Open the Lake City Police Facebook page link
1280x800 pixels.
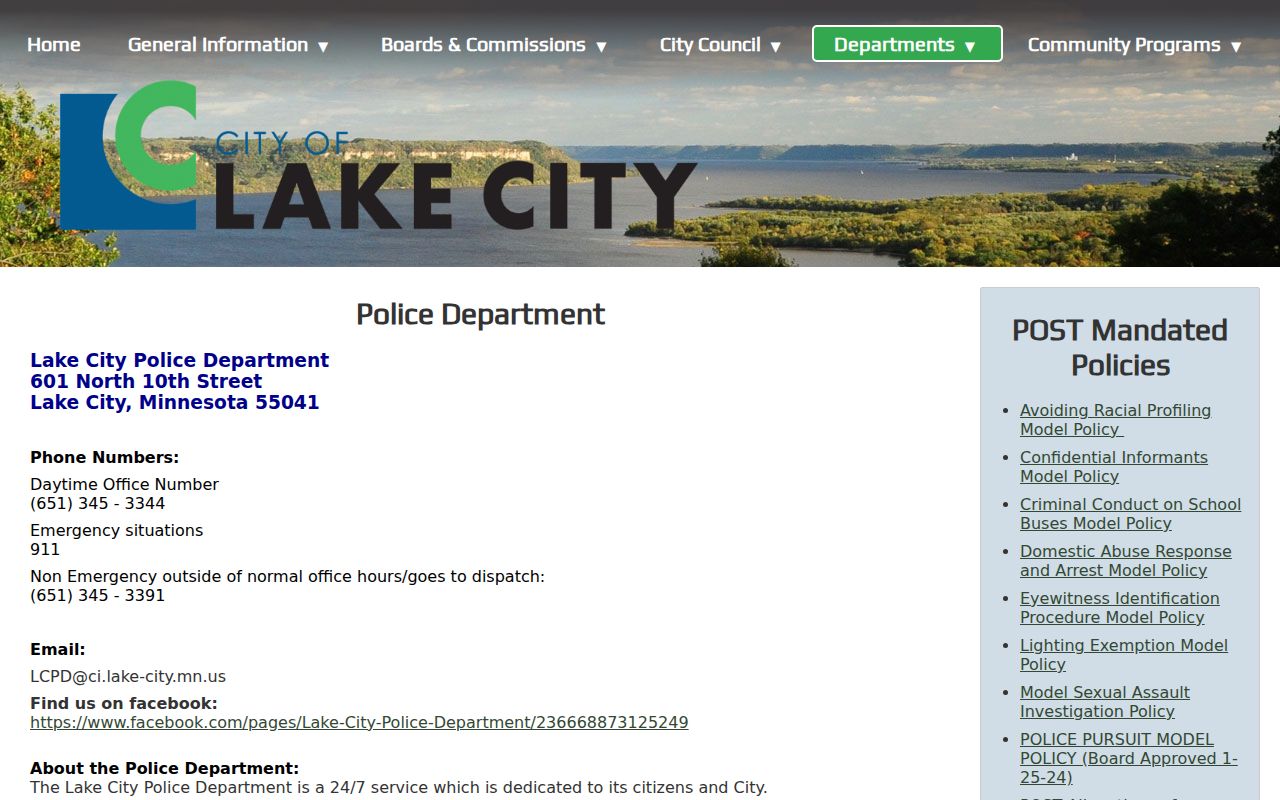click(359, 722)
